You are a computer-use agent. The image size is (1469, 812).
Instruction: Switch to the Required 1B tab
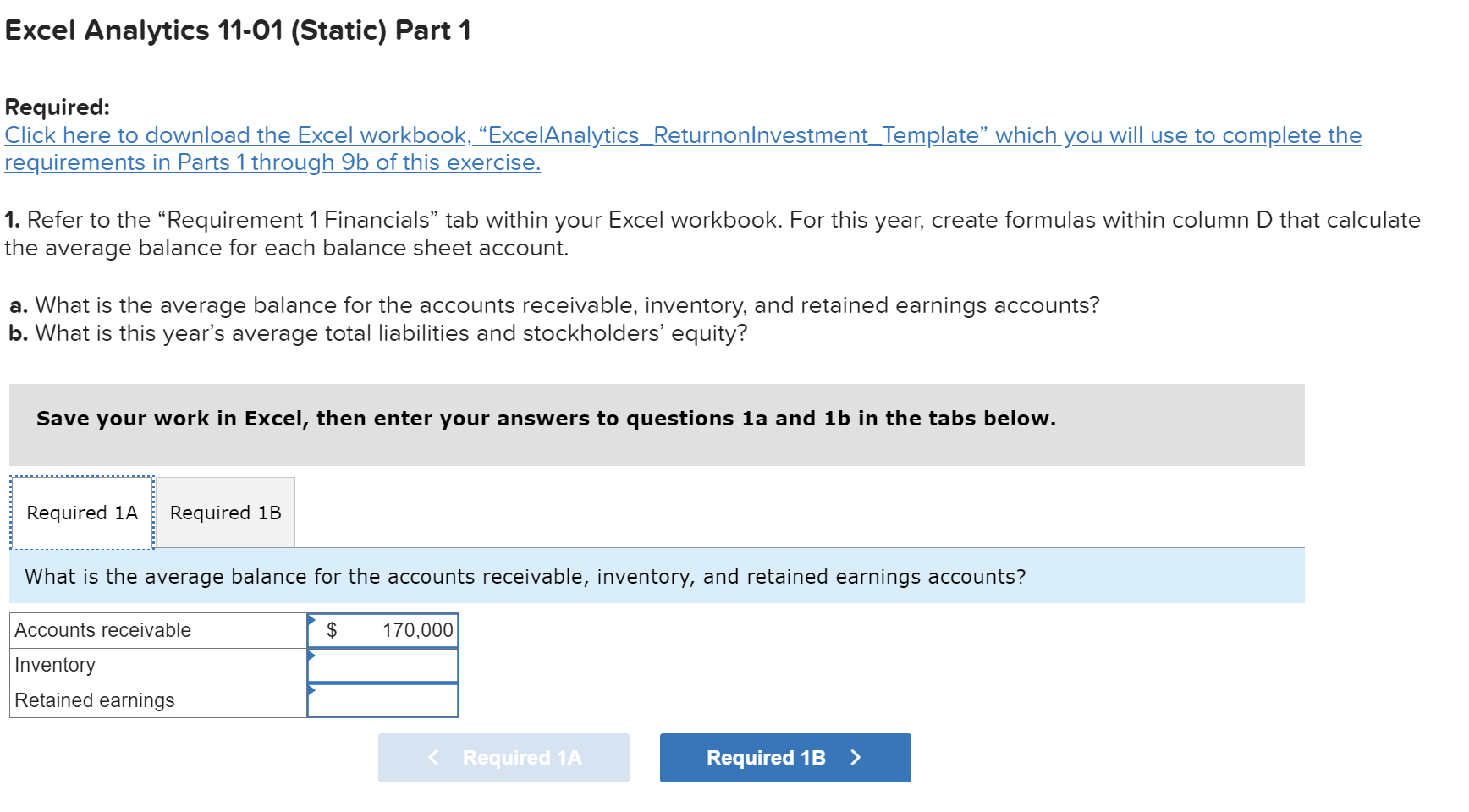click(224, 512)
